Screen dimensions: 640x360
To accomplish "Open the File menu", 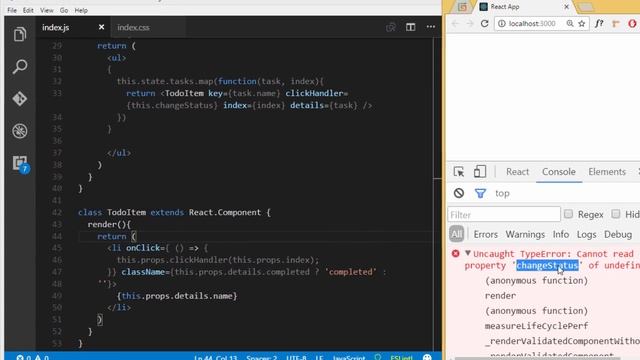I will 12,10.
